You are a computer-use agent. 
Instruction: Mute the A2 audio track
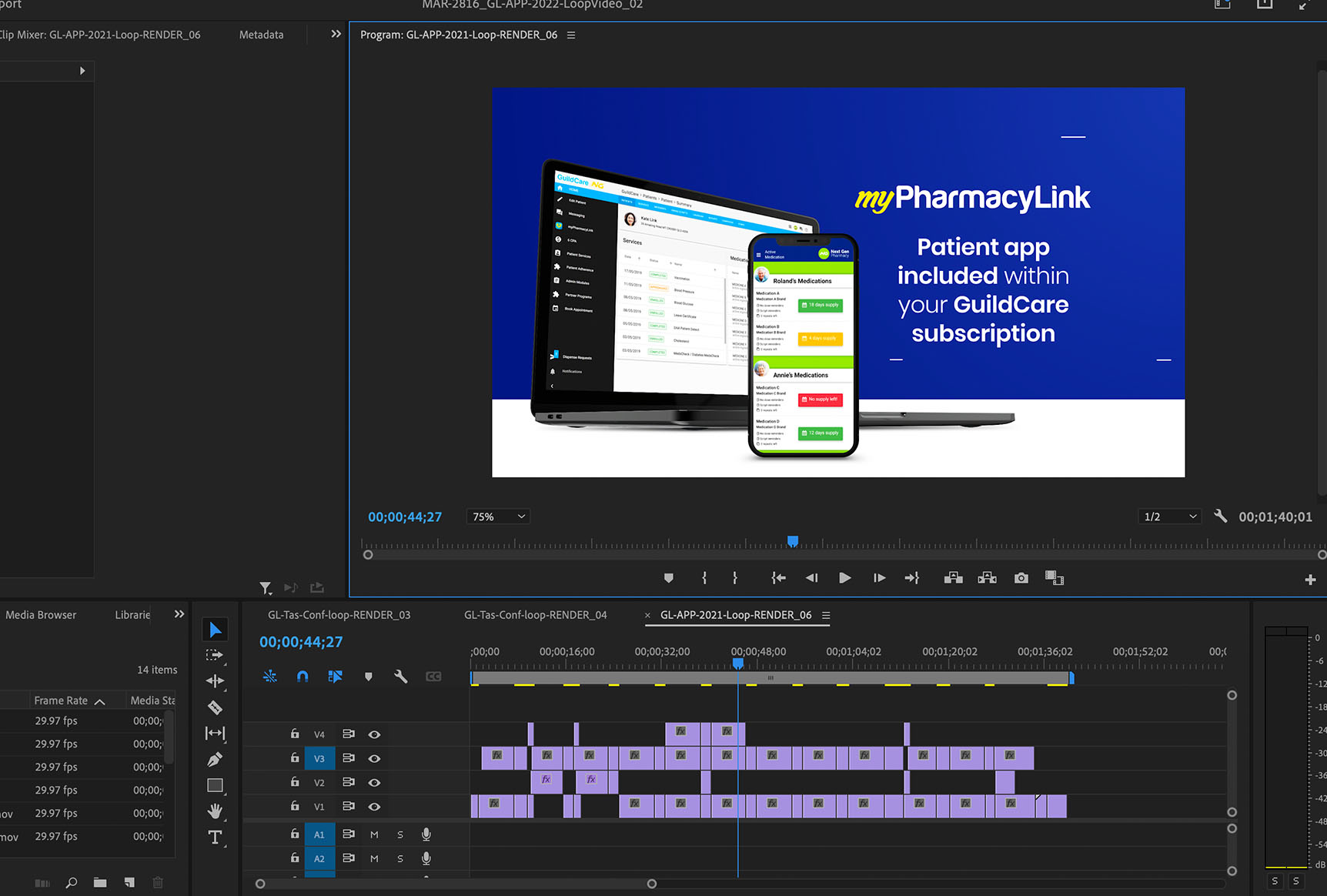[x=374, y=858]
